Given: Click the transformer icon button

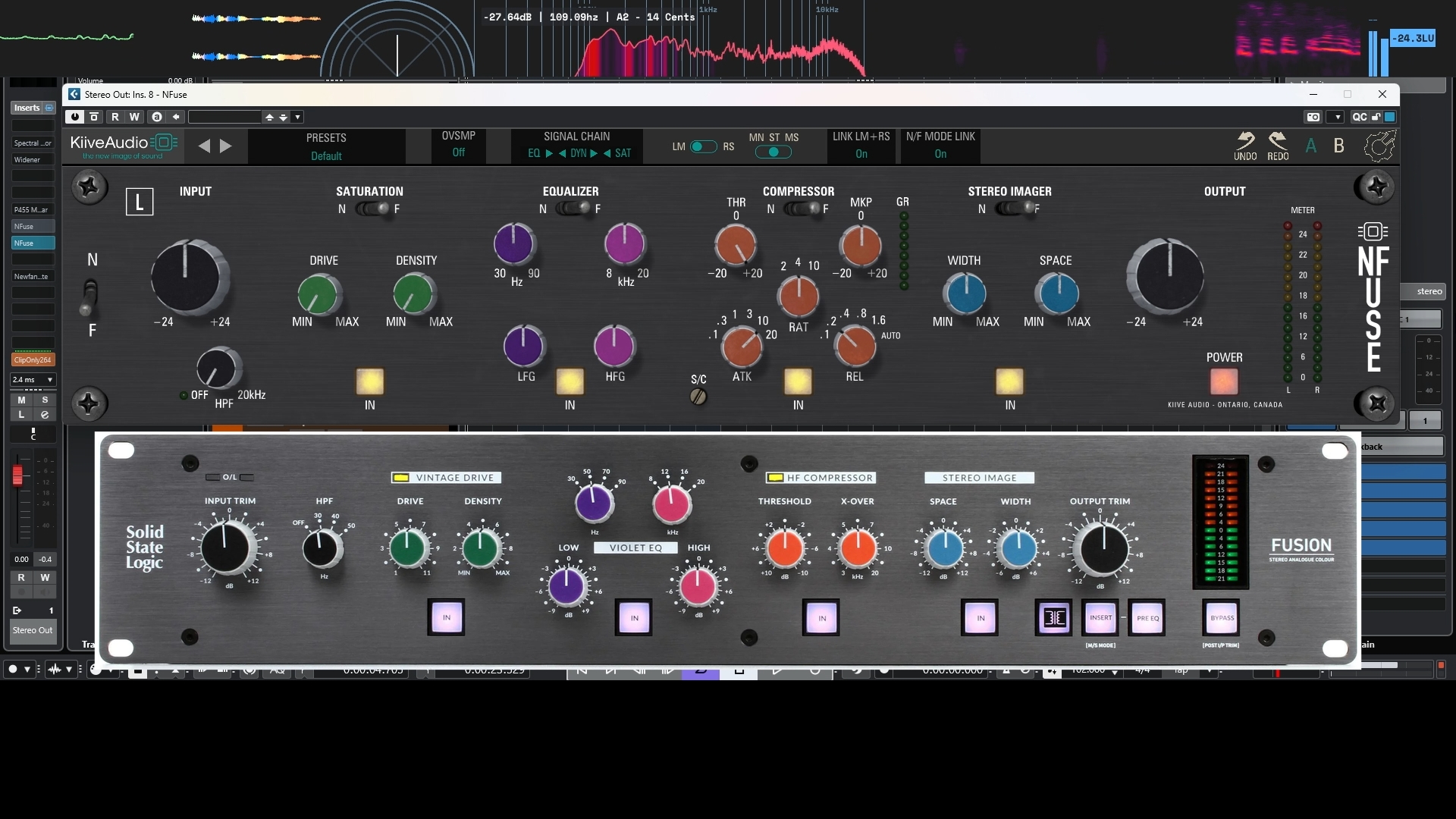Looking at the screenshot, I should 1053,618.
